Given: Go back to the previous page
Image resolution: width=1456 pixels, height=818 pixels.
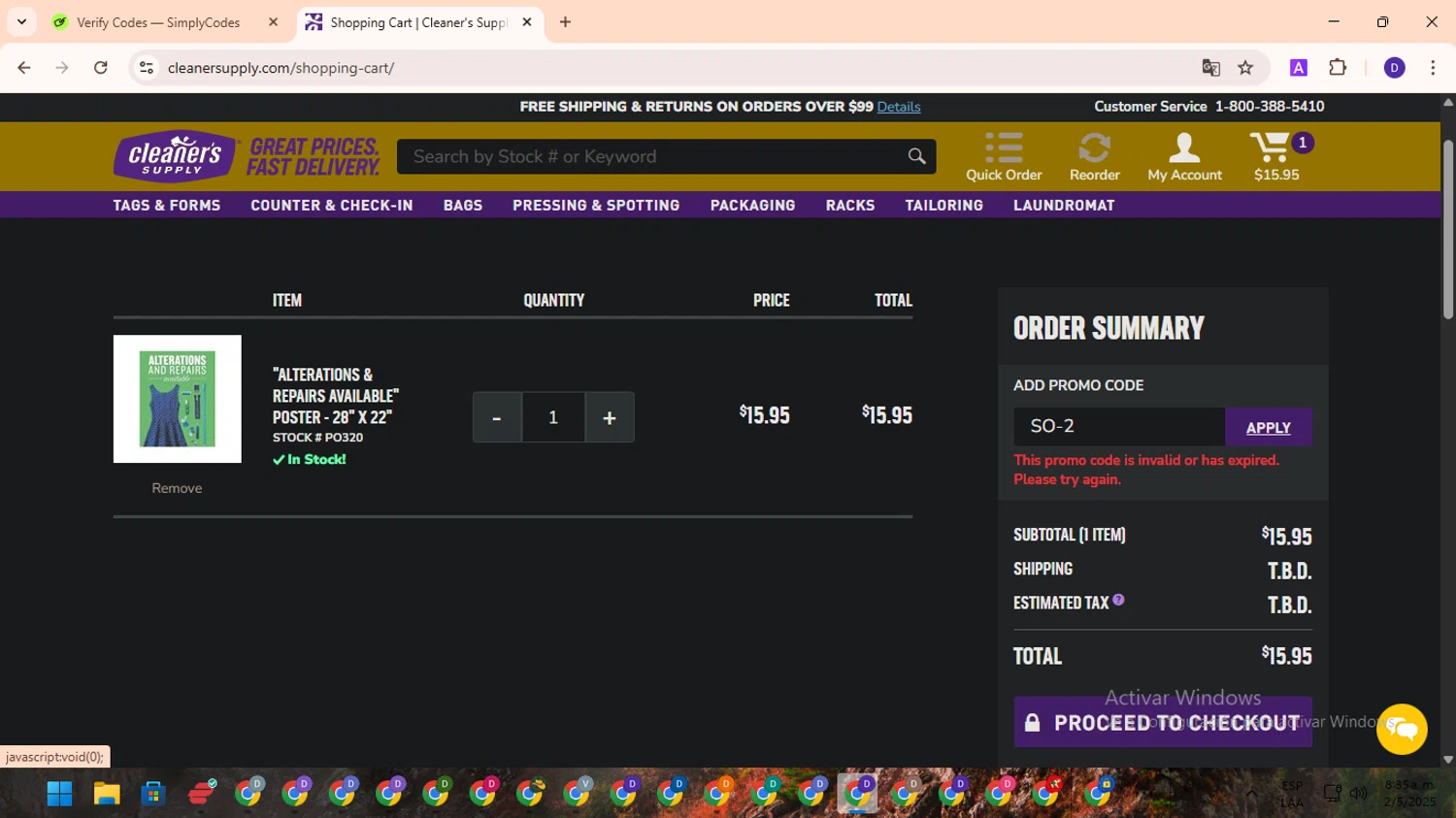Looking at the screenshot, I should (x=24, y=68).
